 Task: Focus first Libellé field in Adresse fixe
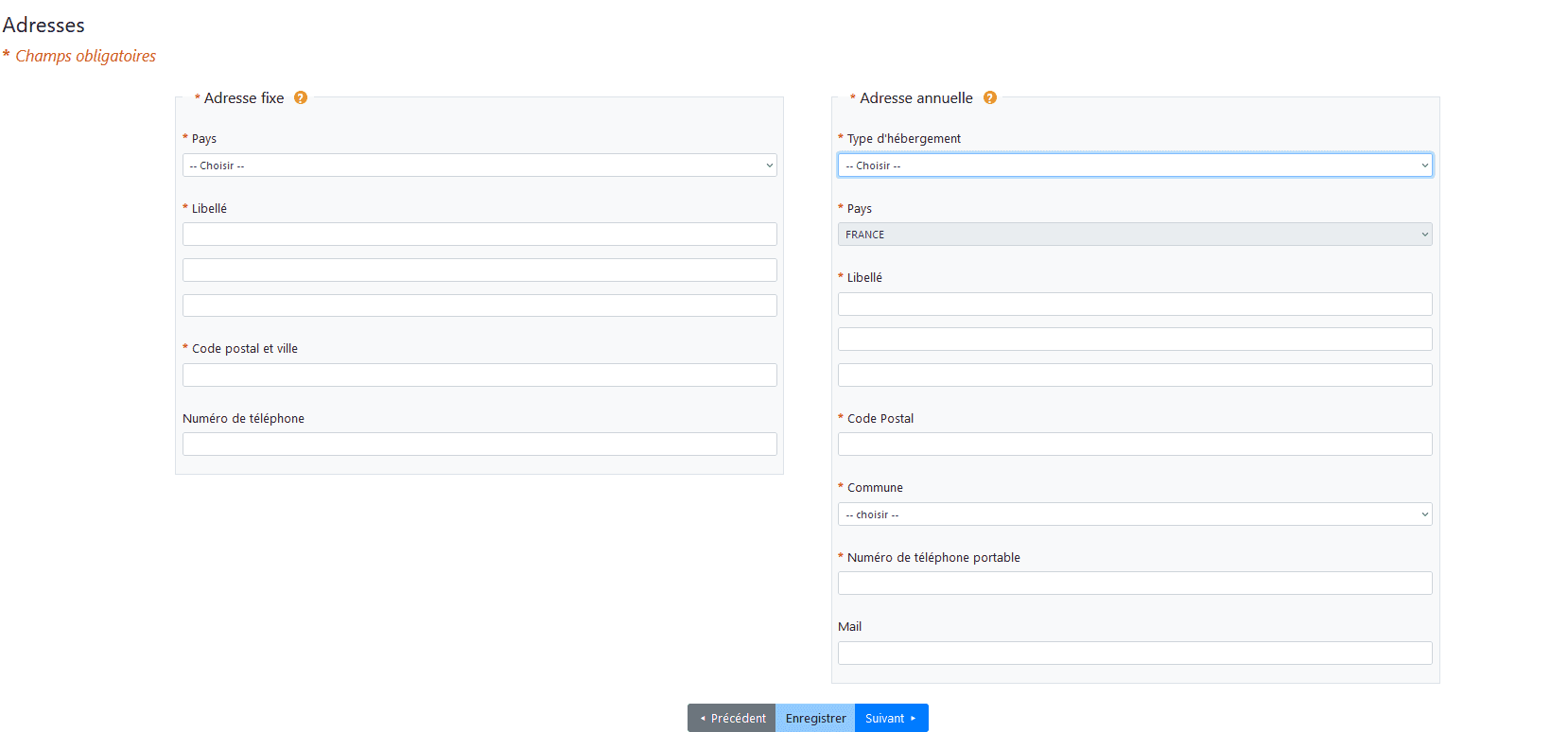[x=479, y=235]
